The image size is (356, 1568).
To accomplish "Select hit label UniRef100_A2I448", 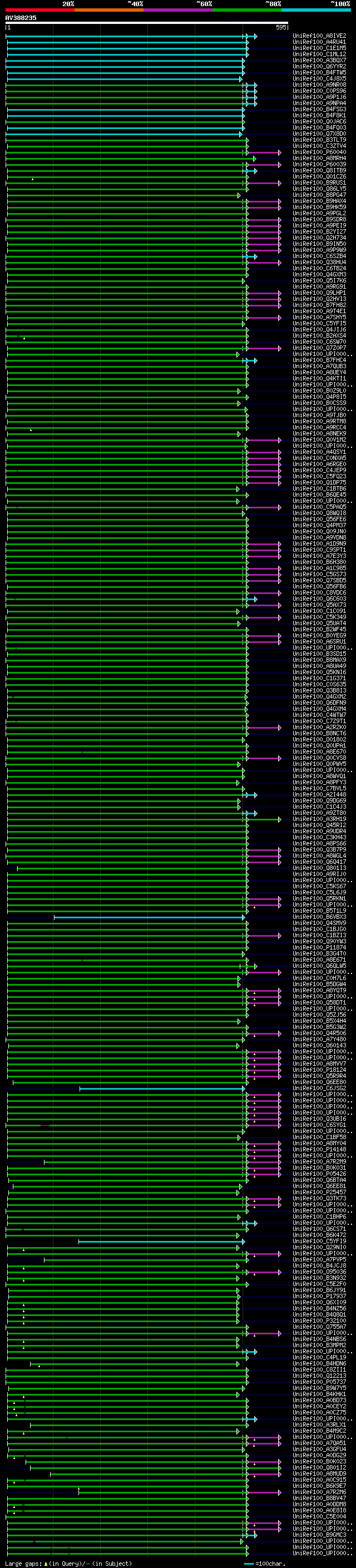I will coord(319,794).
